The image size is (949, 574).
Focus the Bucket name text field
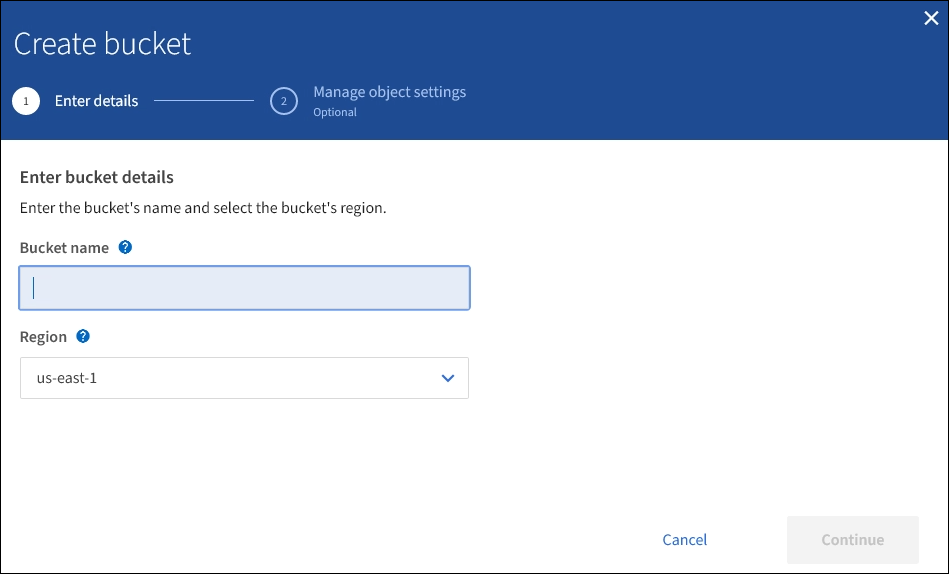point(244,288)
